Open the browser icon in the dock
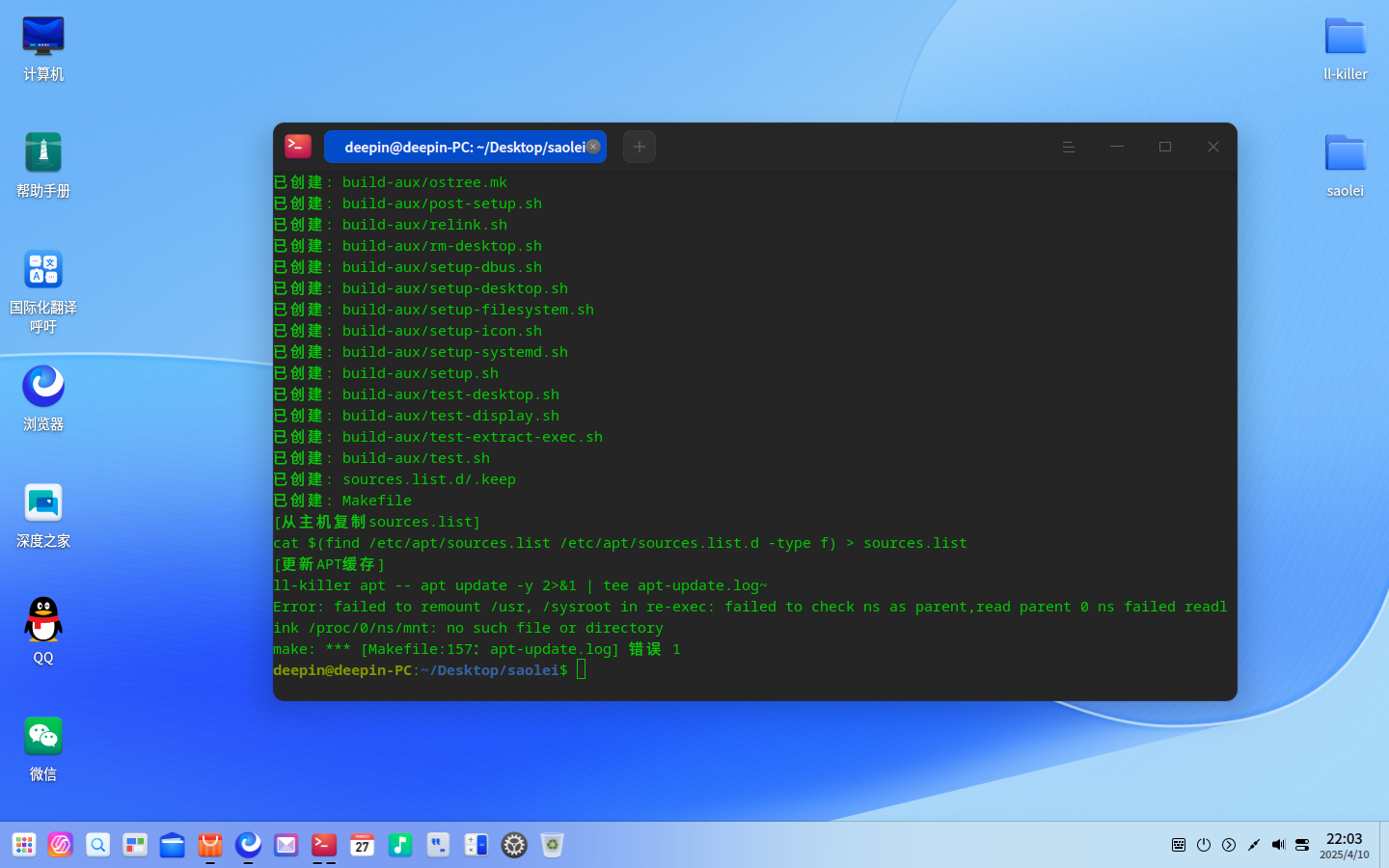Viewport: 1389px width, 868px height. (x=248, y=845)
